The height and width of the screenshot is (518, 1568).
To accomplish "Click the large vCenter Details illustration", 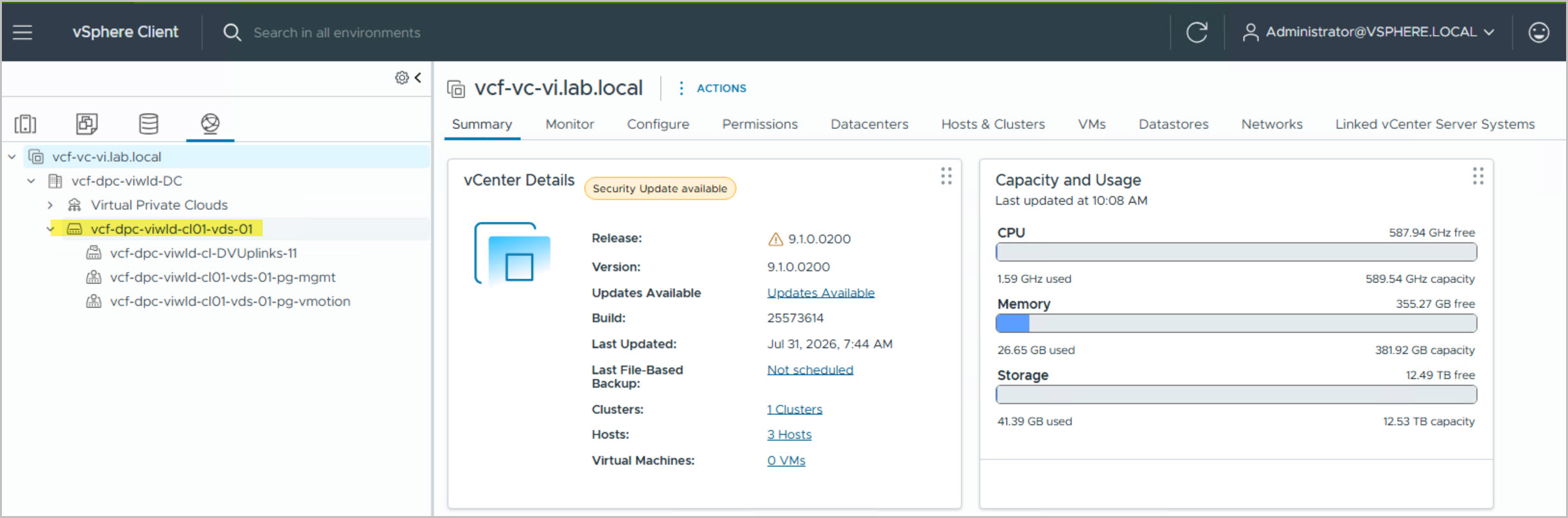I will point(513,254).
